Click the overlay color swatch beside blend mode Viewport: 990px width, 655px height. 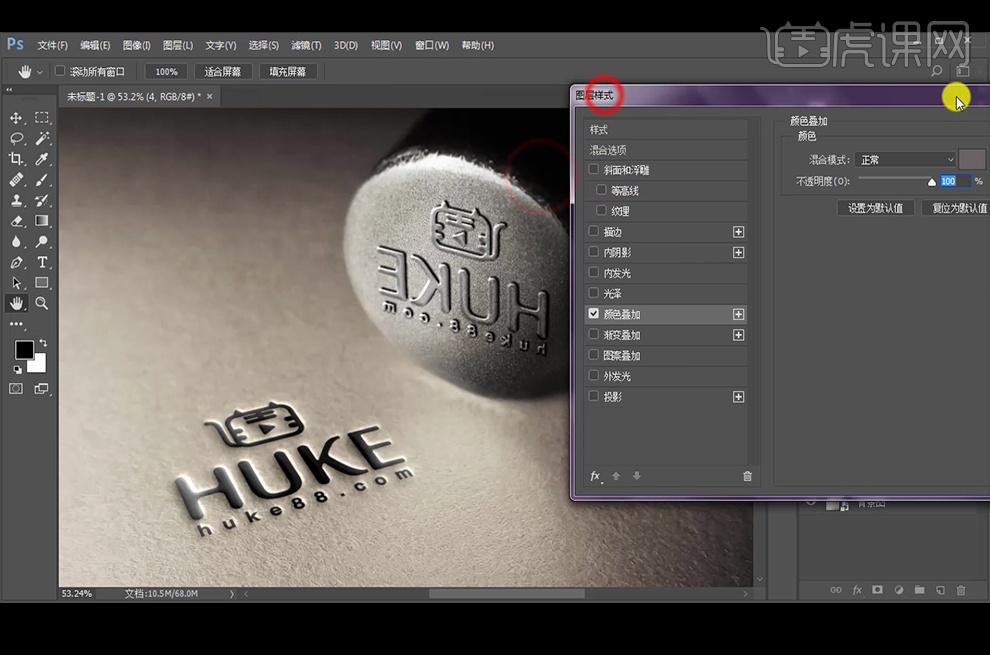tap(971, 159)
